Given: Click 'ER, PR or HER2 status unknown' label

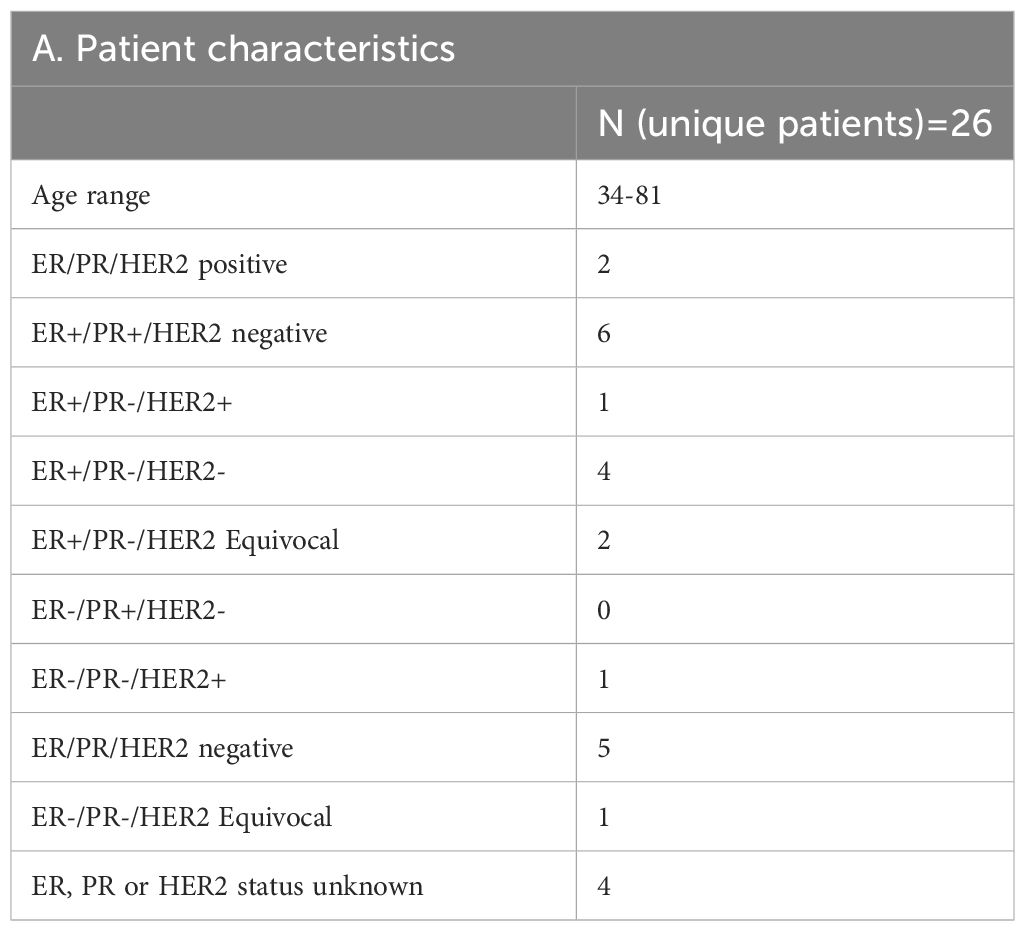Looking at the screenshot, I should [x=227, y=887].
